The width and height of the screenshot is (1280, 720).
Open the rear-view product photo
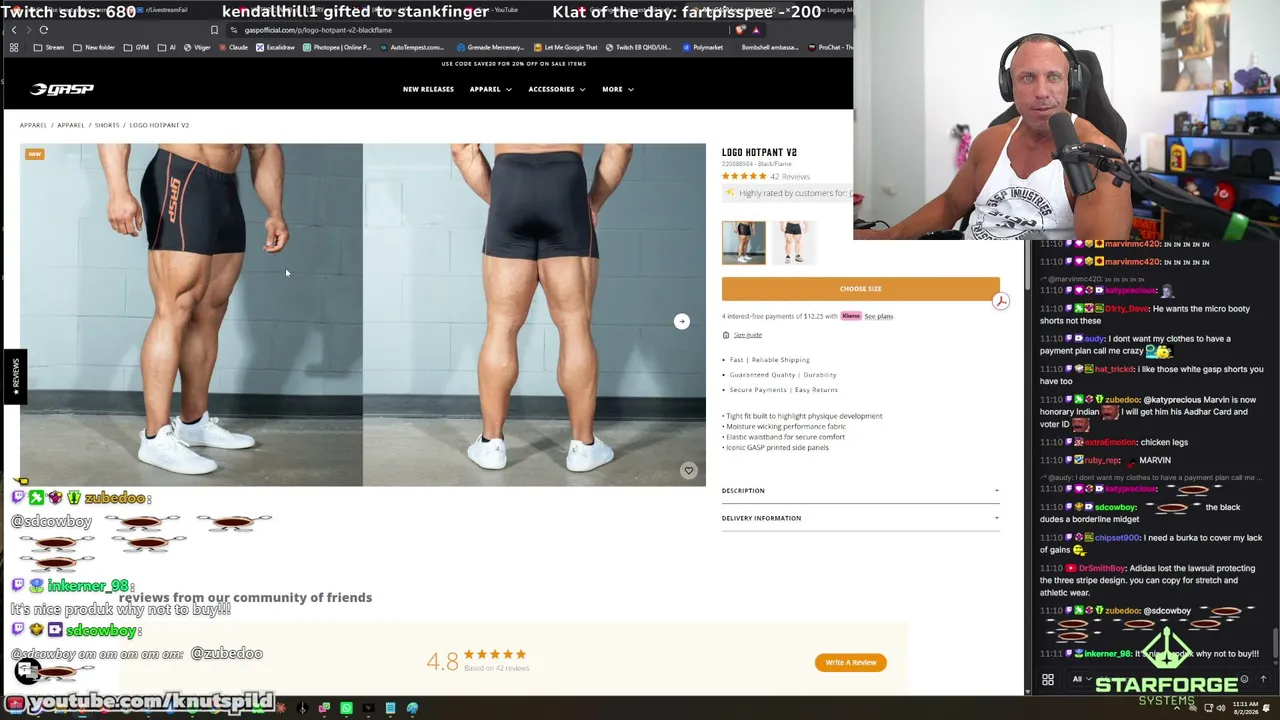coord(534,315)
